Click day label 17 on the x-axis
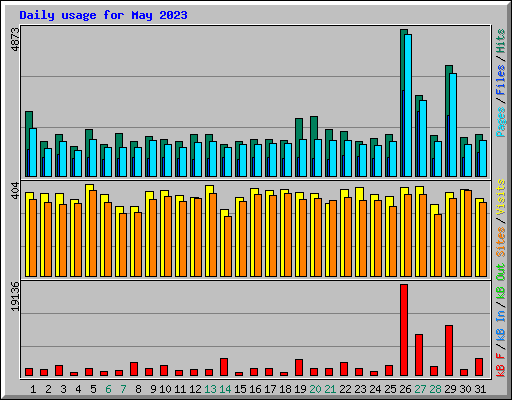 click(x=270, y=389)
